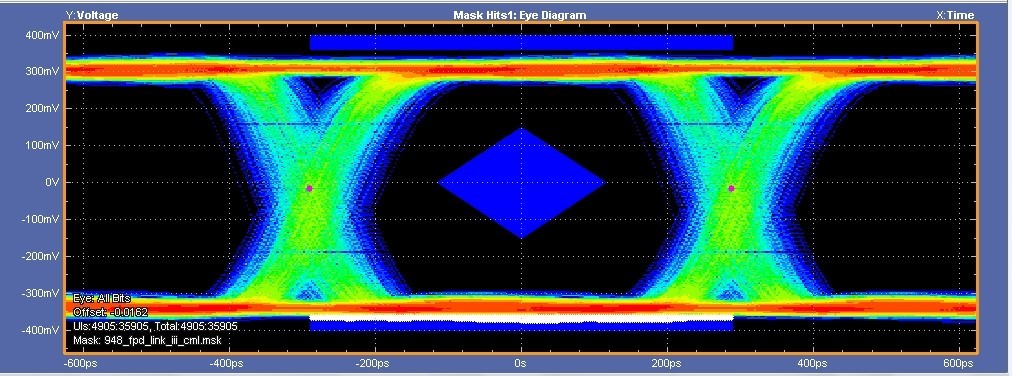1012x376 pixels.
Task: Click the -100mV voltage axis label
Action: click(41, 219)
